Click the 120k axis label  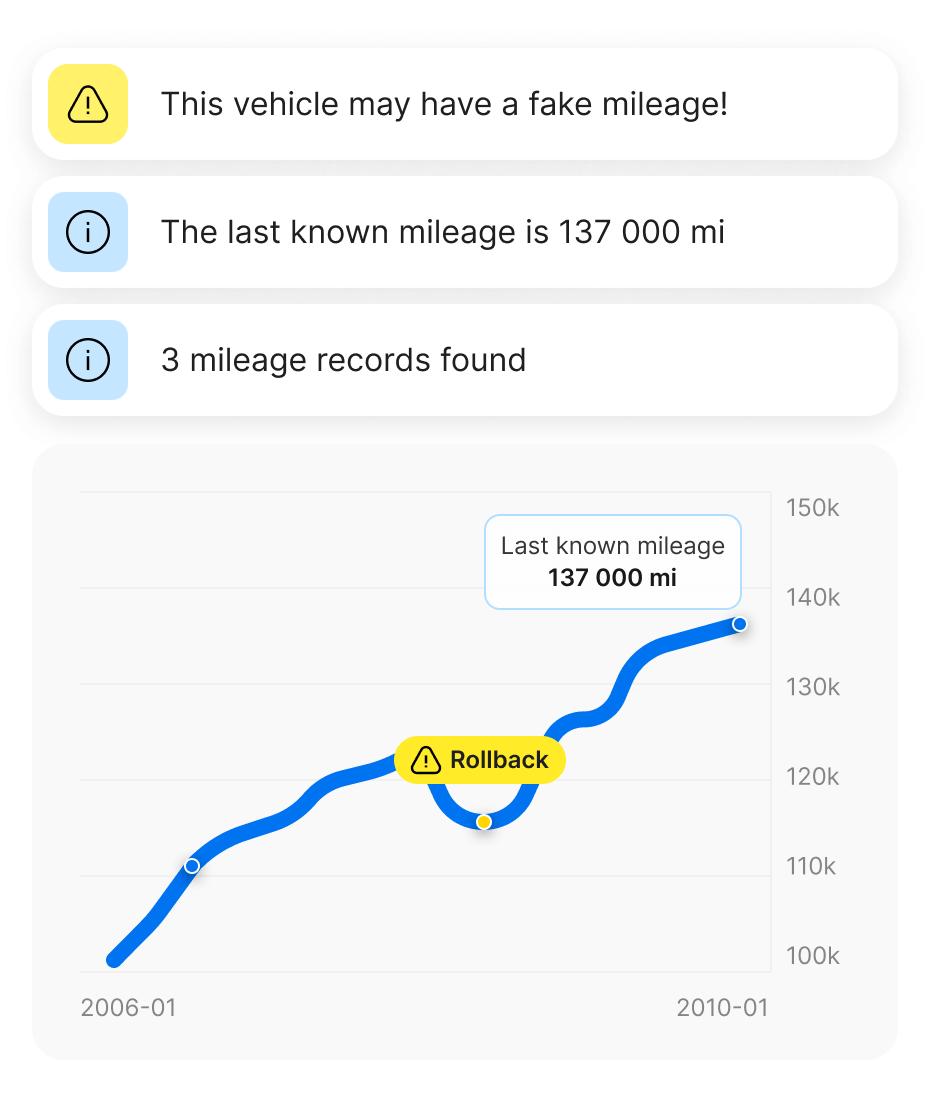pos(812,777)
